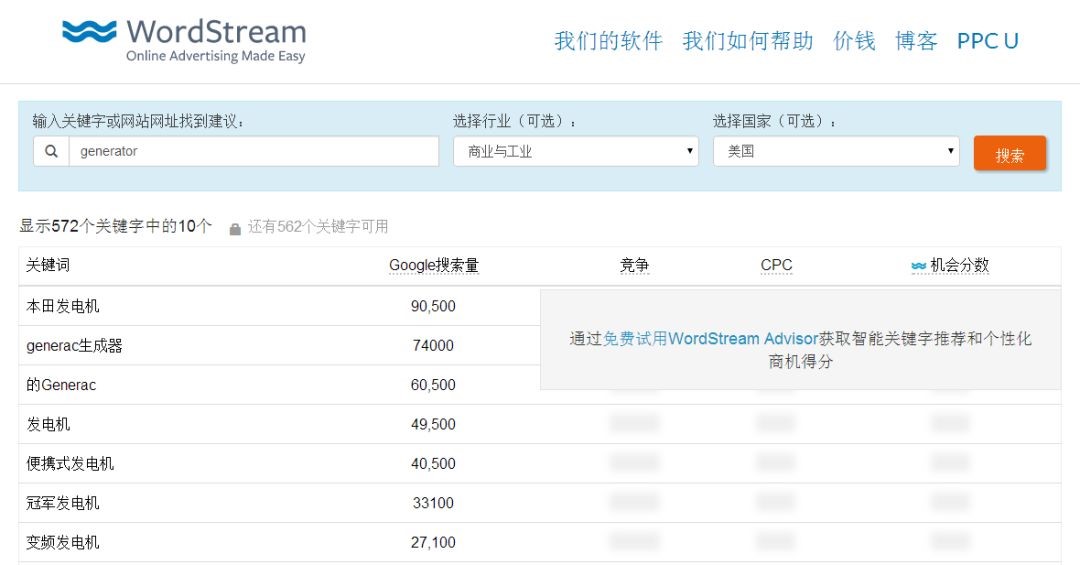Image resolution: width=1080 pixels, height=565 pixels.
Task: Click the 关键词 column header
Action: (48, 266)
